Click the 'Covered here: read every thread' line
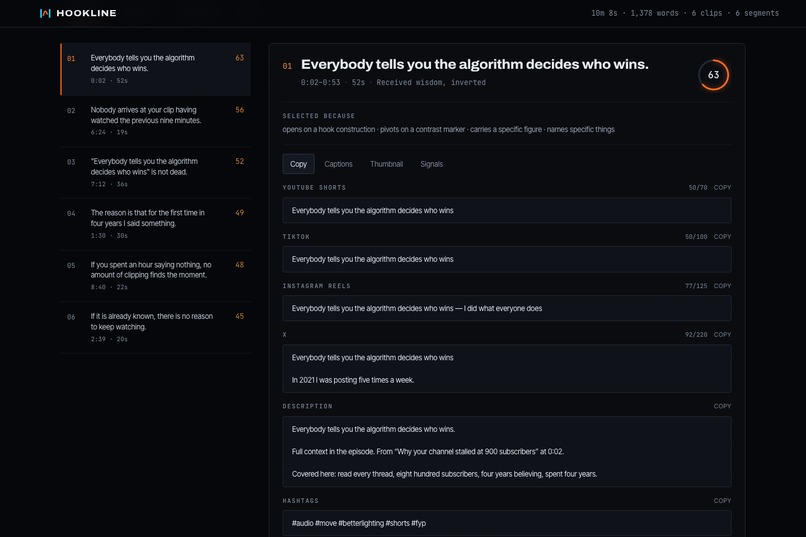Screen dimensions: 806x537 coord(444,474)
